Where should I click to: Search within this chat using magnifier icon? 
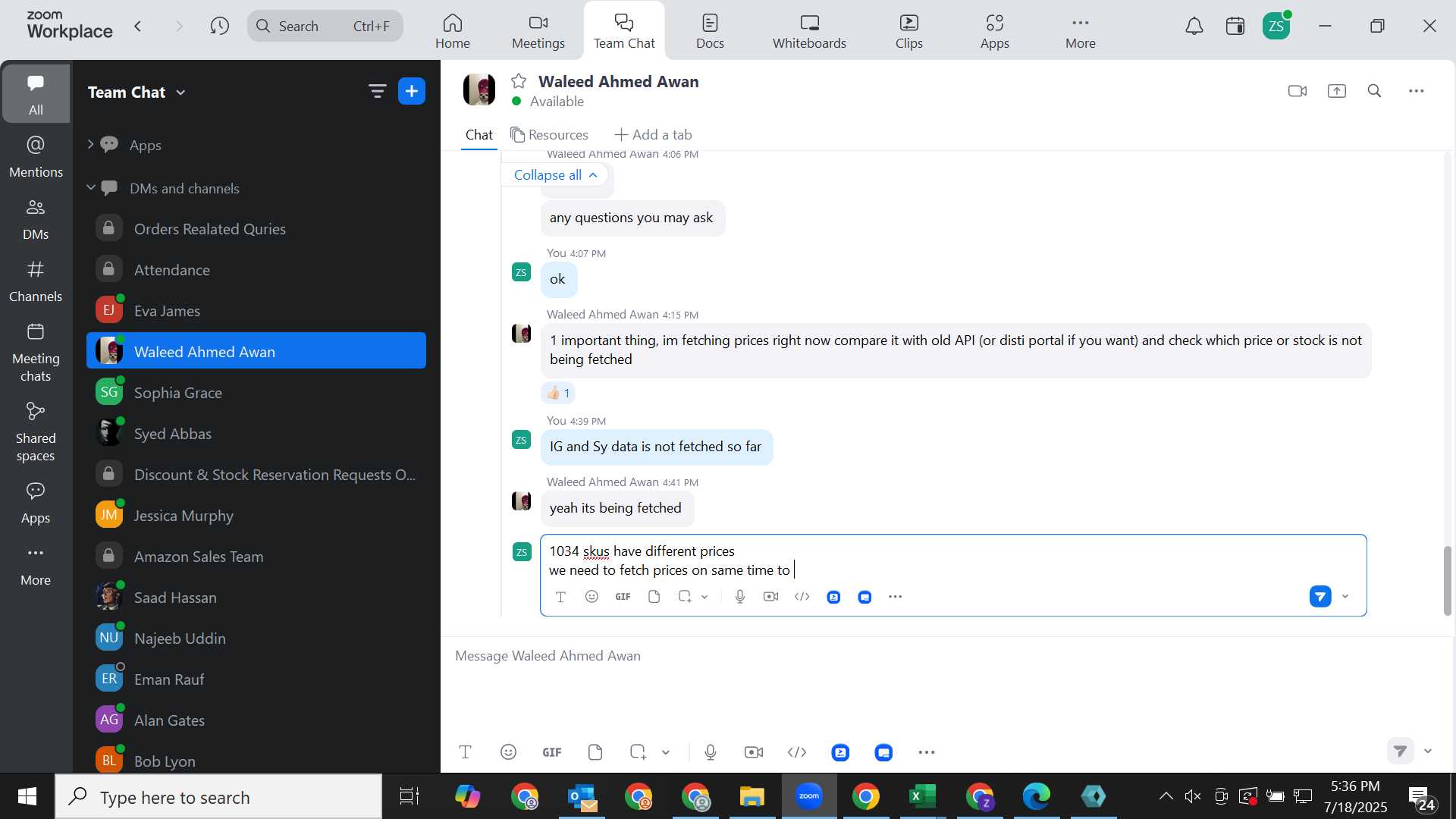pyautogui.click(x=1375, y=91)
